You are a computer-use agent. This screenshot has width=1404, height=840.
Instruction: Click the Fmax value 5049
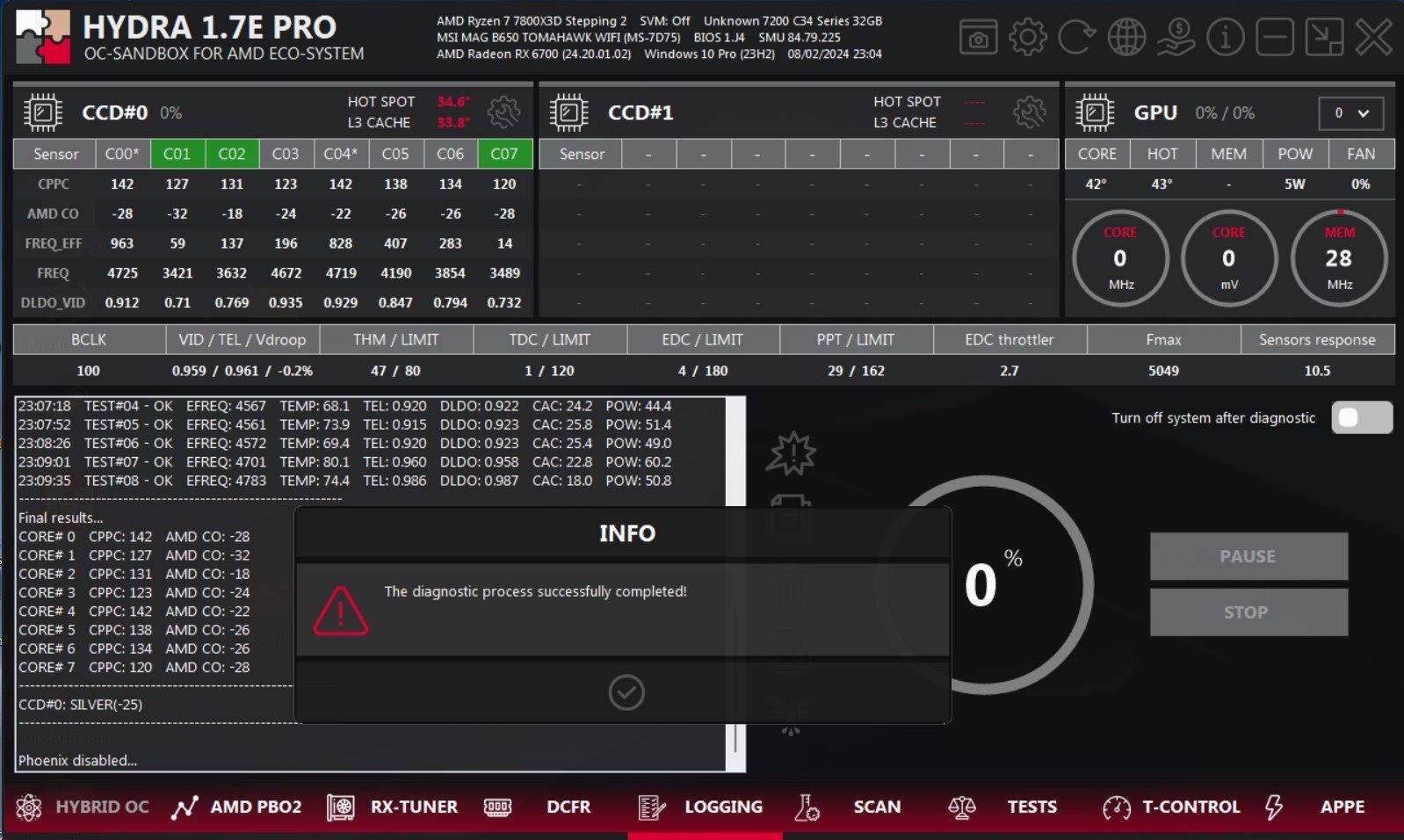[1163, 371]
